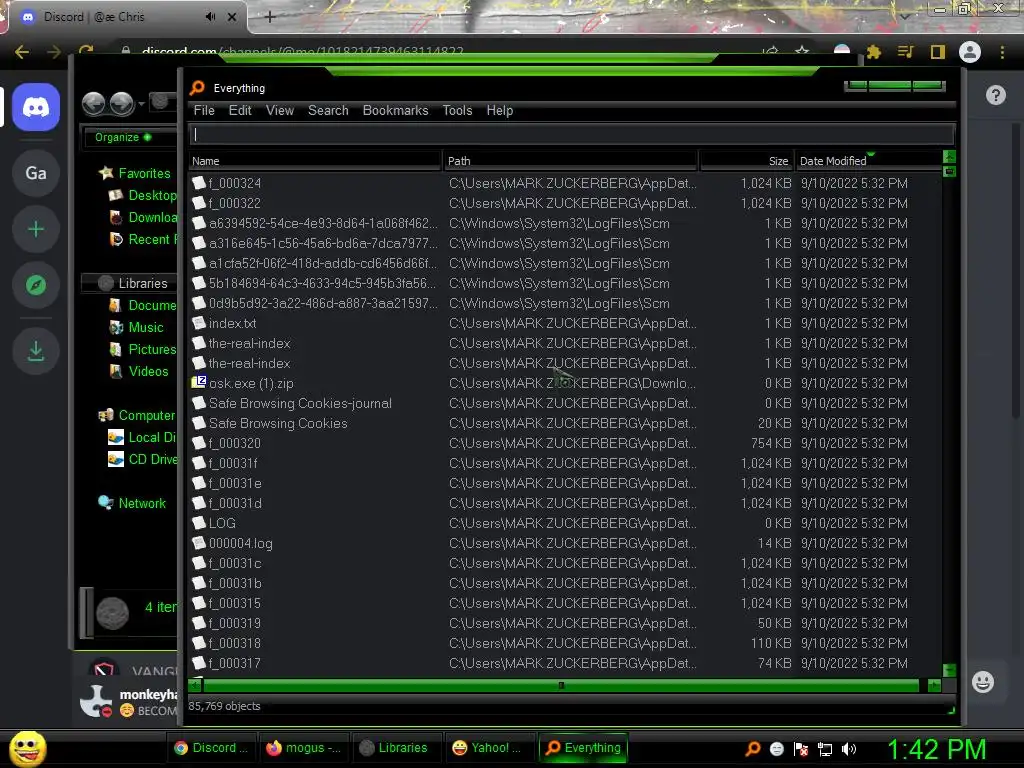Viewport: 1024px width, 768px height.
Task: Select LOG file row in results
Action: 565,523
